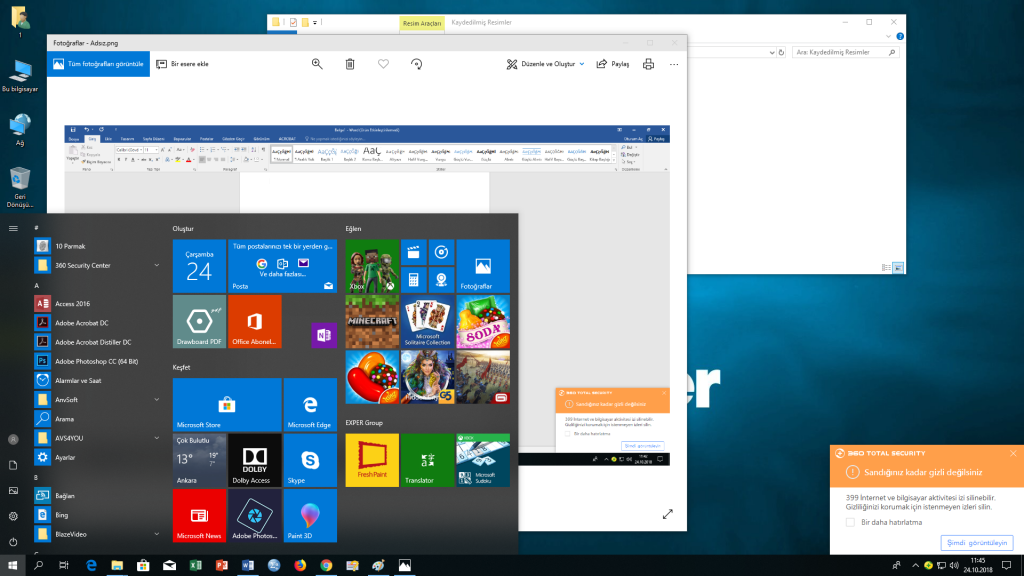Open the three-dots more menu in Photos
Screen dimensions: 1024x576
(x=675, y=64)
